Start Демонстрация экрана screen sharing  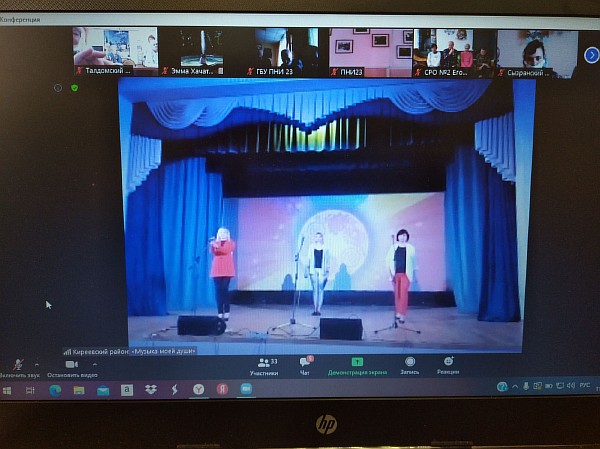coord(357,366)
